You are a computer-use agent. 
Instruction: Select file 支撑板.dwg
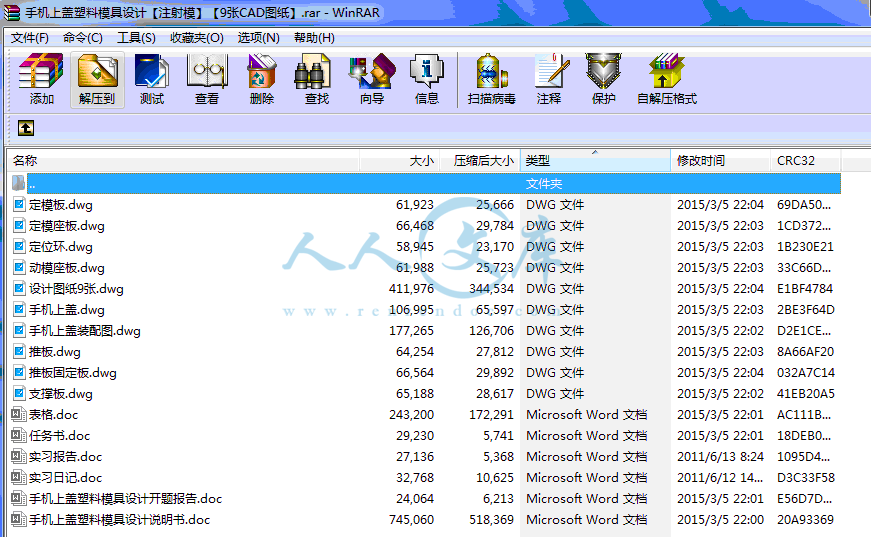61,394
